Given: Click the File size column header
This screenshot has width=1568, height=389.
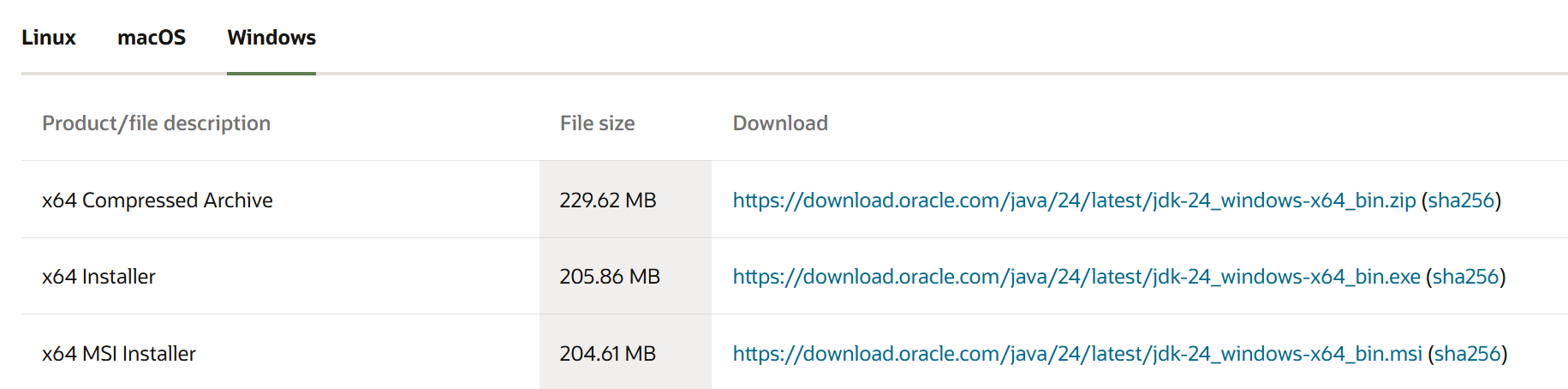Looking at the screenshot, I should pyautogui.click(x=597, y=123).
